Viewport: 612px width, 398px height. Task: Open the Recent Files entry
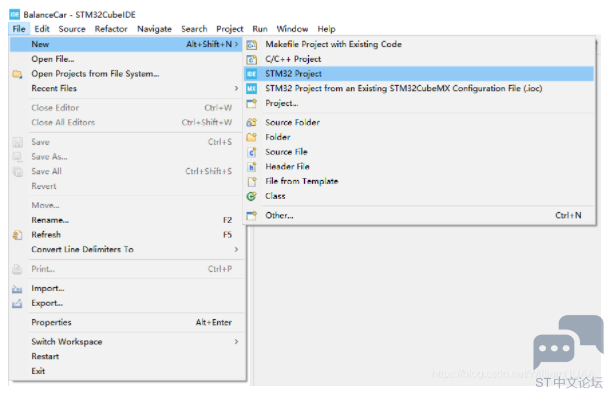tap(126, 89)
